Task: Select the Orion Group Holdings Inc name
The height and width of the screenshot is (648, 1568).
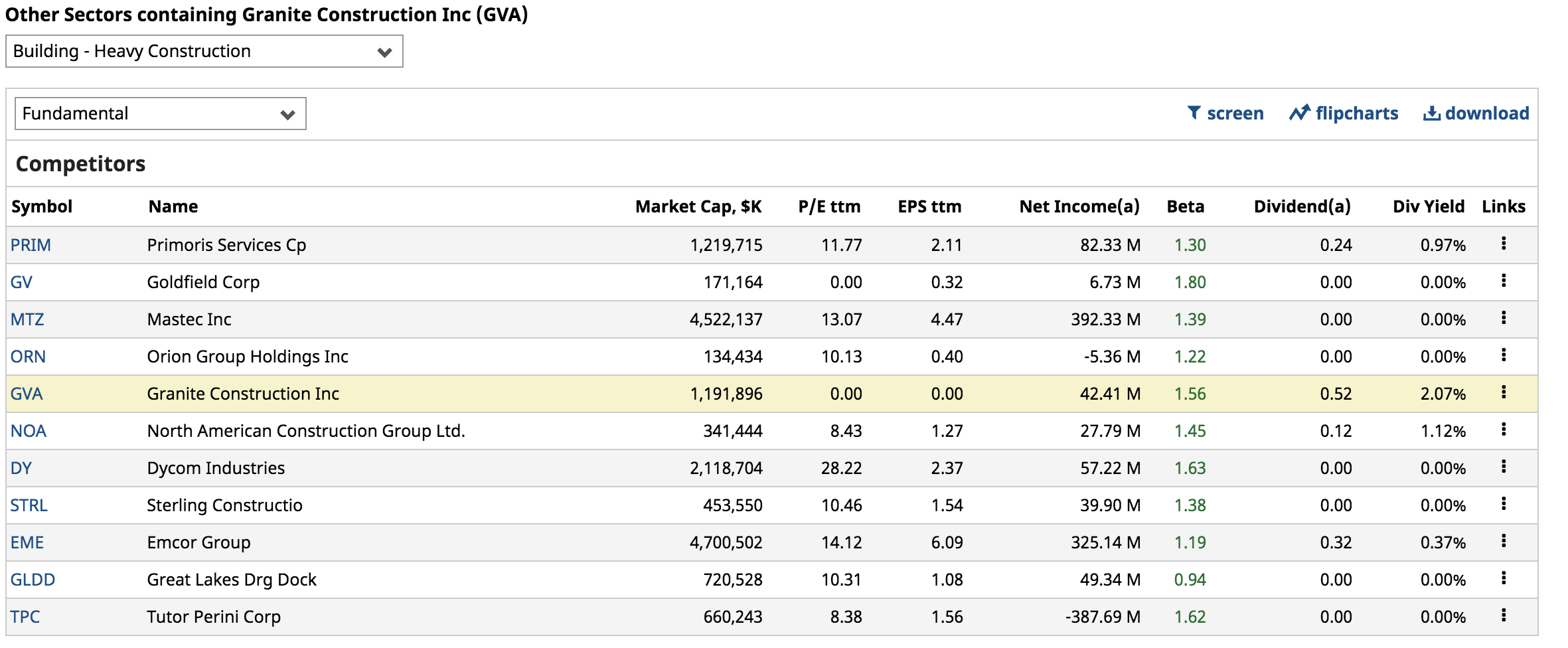Action: tap(248, 357)
